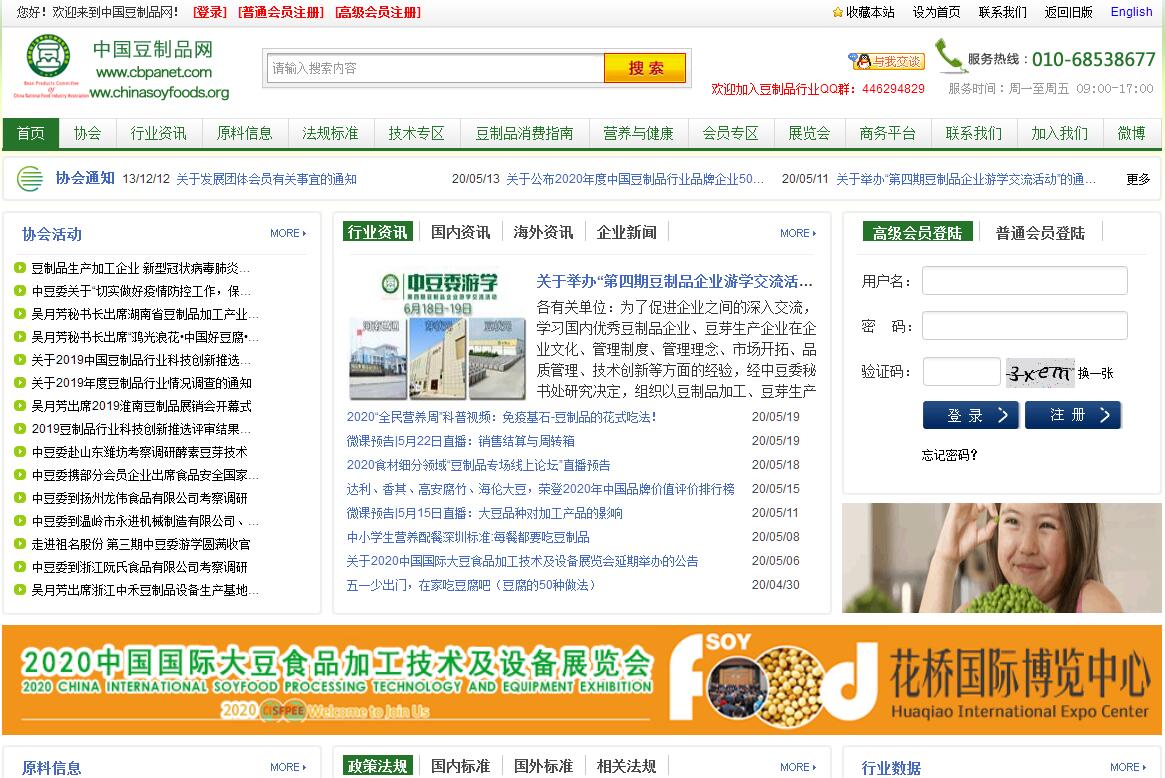This screenshot has height=778, width=1165.
Task: Switch the site language to English
Action: (x=1131, y=12)
